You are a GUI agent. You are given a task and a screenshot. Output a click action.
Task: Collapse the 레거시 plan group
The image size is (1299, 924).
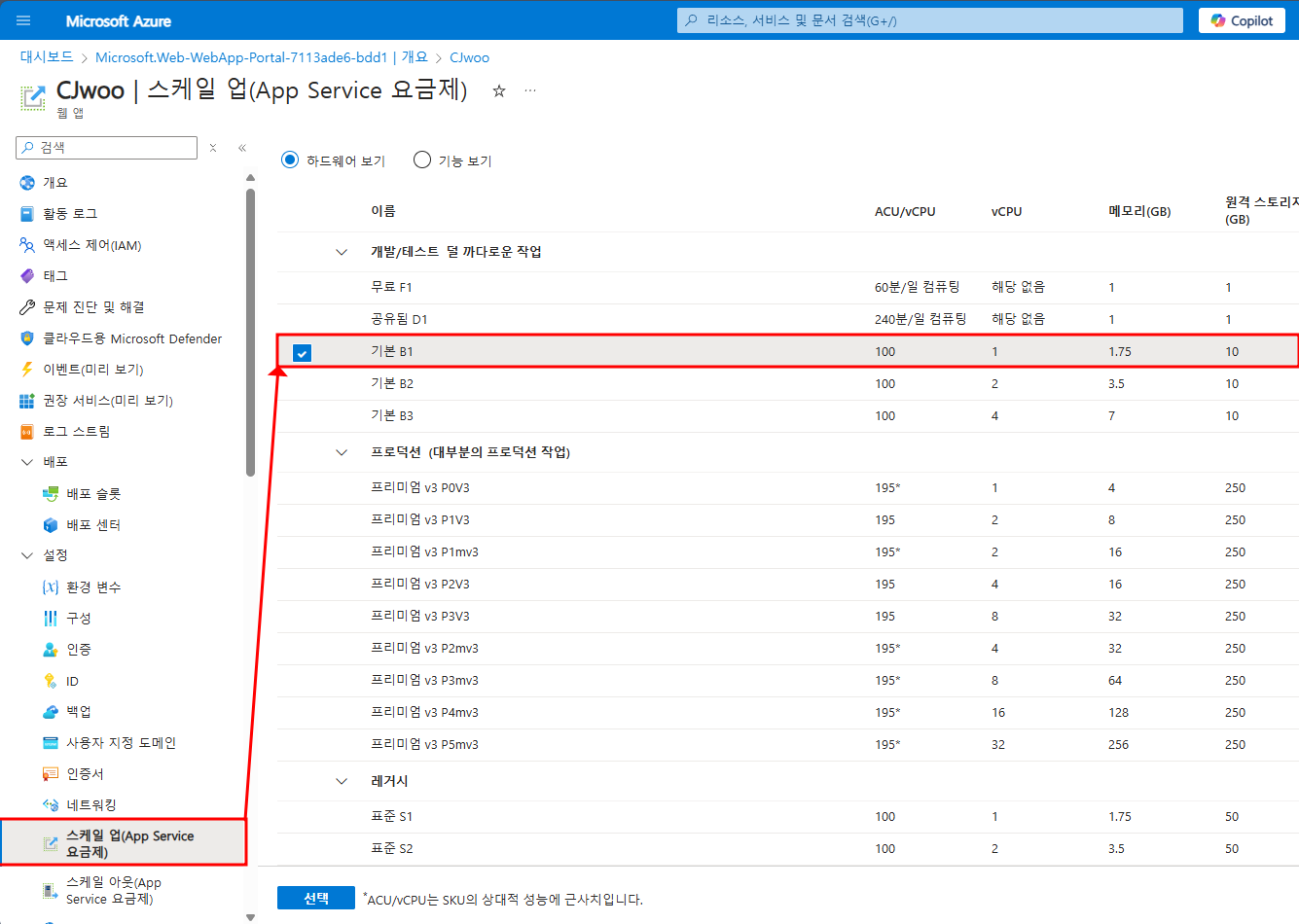click(342, 781)
